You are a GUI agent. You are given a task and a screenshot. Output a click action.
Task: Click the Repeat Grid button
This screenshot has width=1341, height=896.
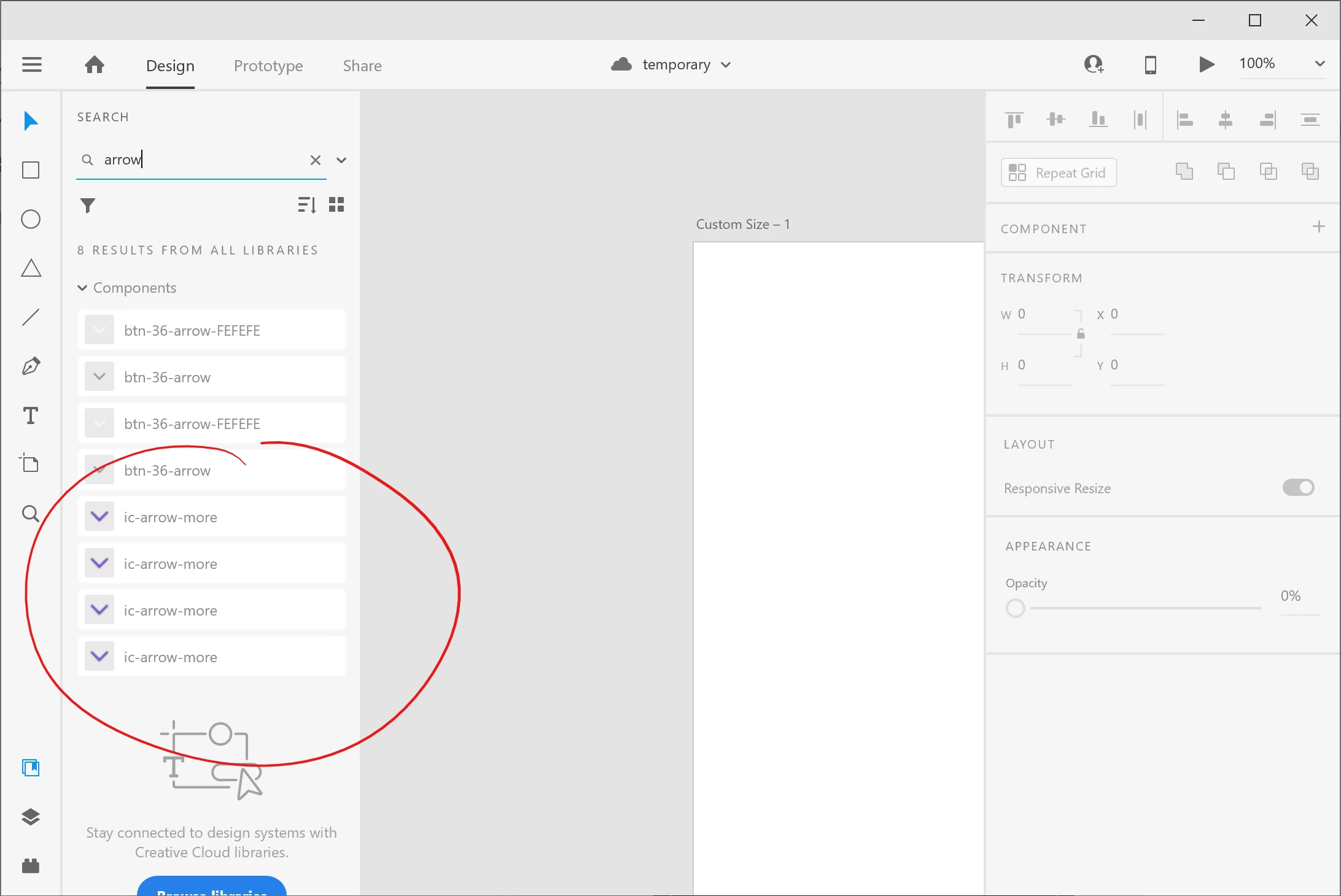pyautogui.click(x=1059, y=172)
